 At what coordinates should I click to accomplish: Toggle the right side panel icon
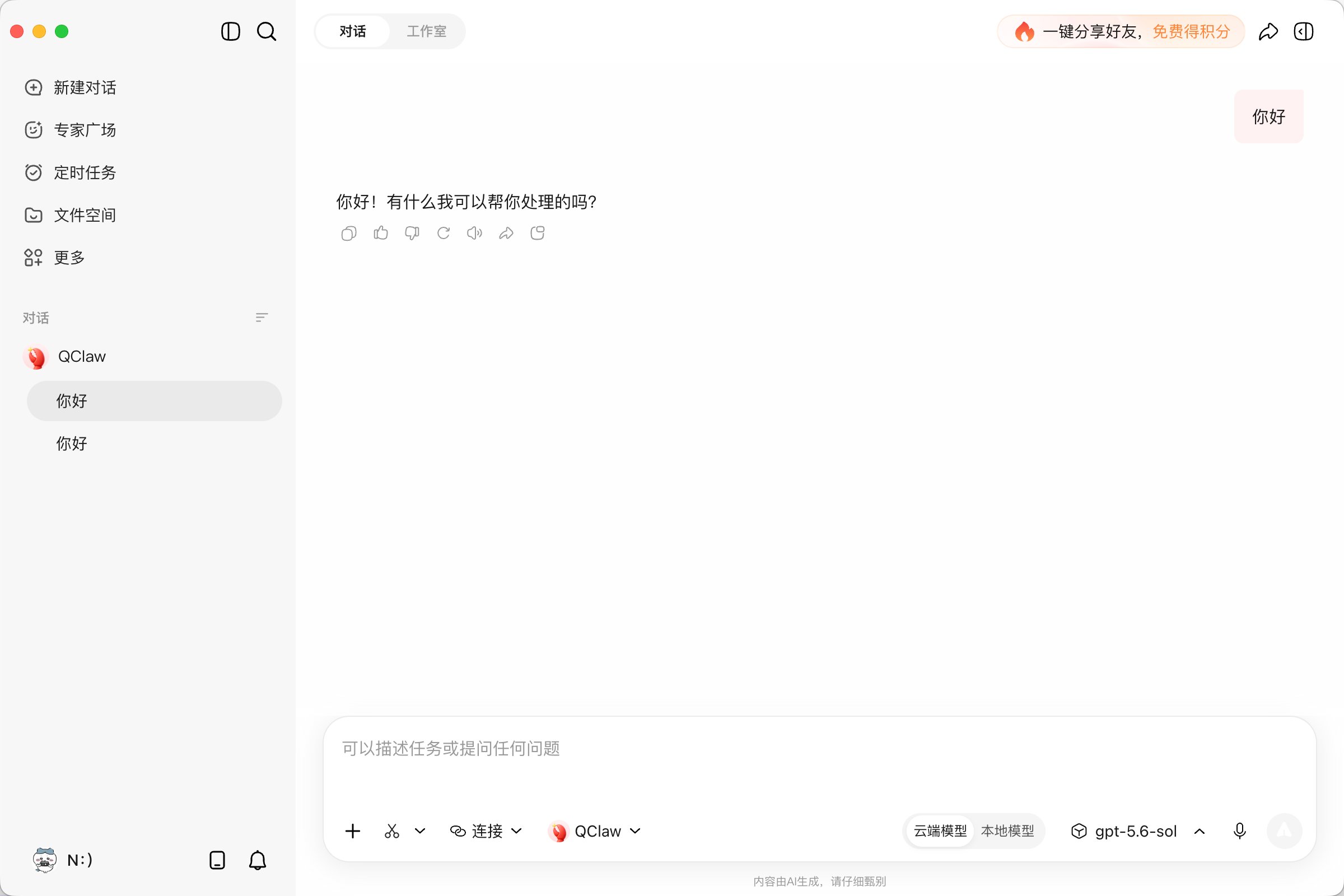(x=1304, y=31)
